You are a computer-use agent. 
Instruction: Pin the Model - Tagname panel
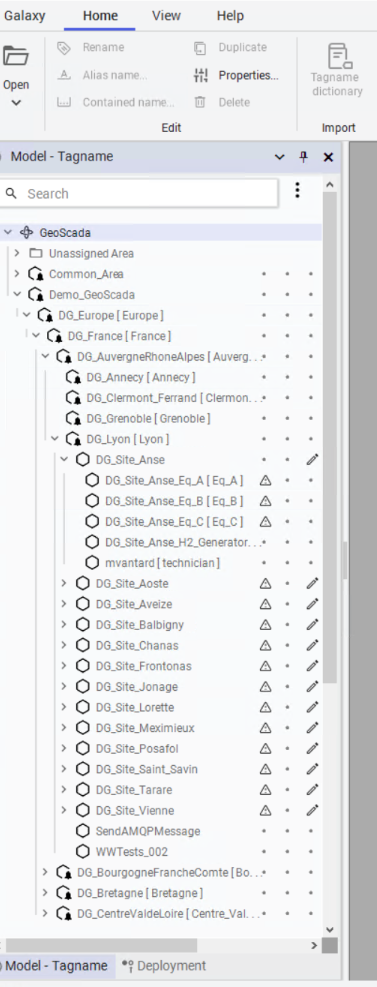tap(303, 157)
